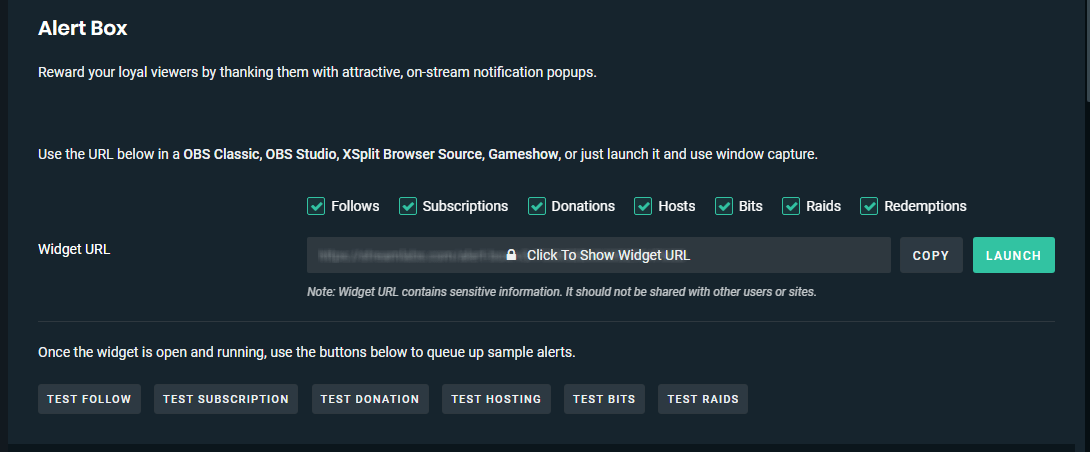Queue a sample alert with TEST FOLLOW
The height and width of the screenshot is (452, 1090).
(x=89, y=399)
